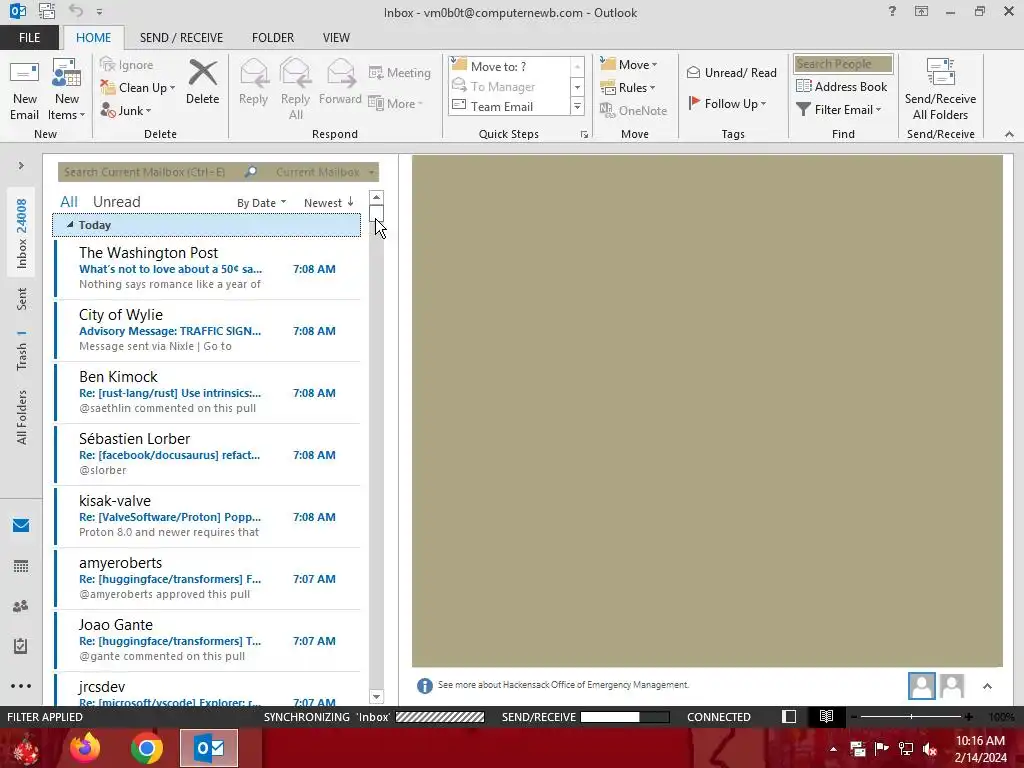
Task: Click the reading view status bar icon
Action: (826, 716)
